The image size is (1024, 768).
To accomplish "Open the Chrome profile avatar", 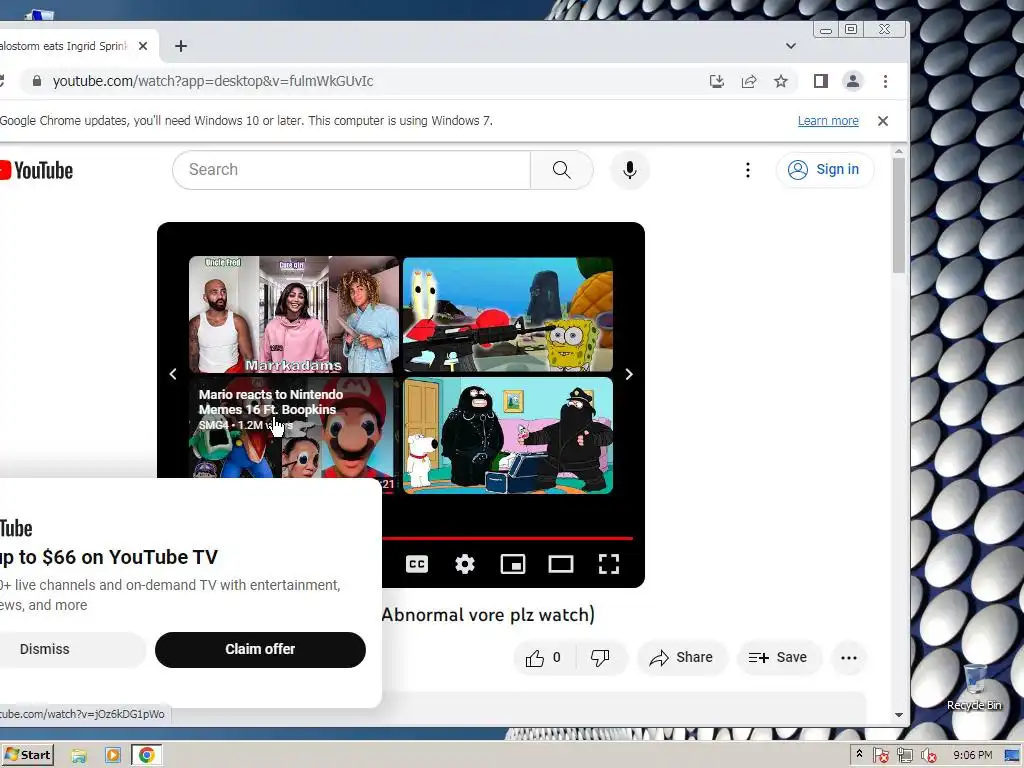I will point(853,81).
